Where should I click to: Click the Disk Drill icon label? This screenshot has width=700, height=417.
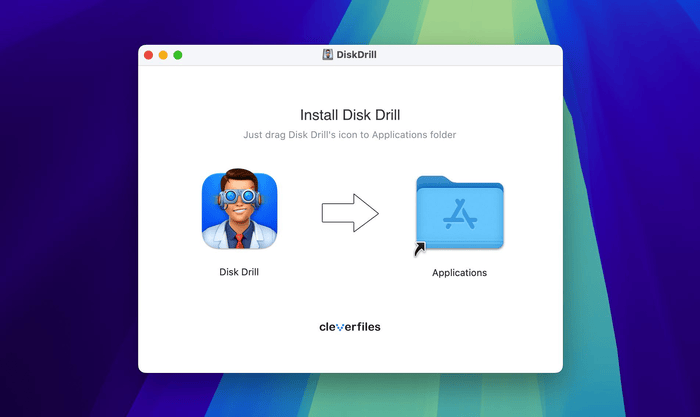click(x=239, y=272)
